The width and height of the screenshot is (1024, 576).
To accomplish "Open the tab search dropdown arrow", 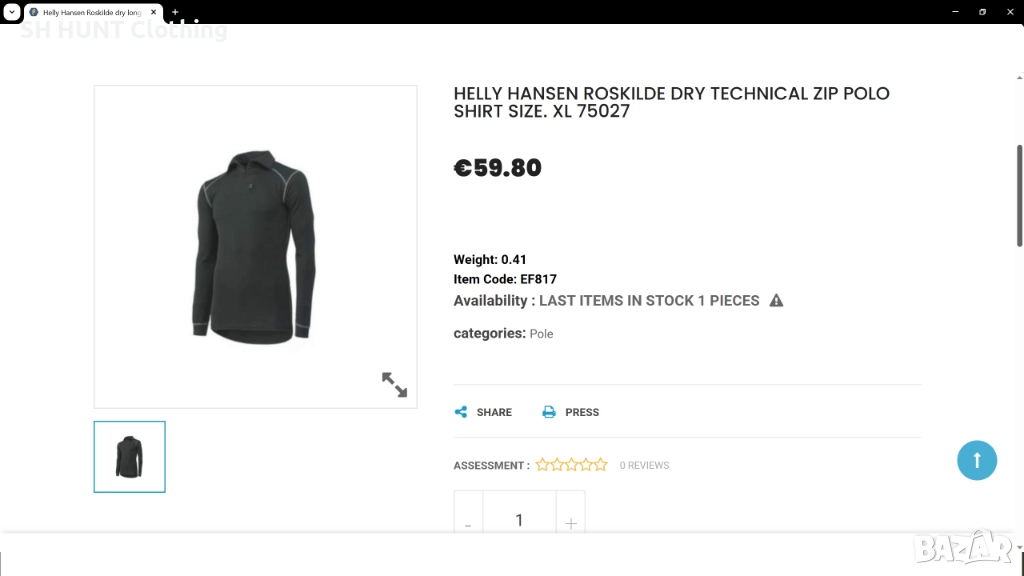I will [x=11, y=12].
